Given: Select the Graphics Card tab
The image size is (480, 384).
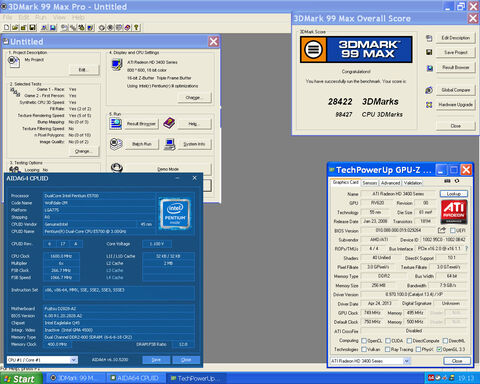Looking at the screenshot, I should (345, 182).
